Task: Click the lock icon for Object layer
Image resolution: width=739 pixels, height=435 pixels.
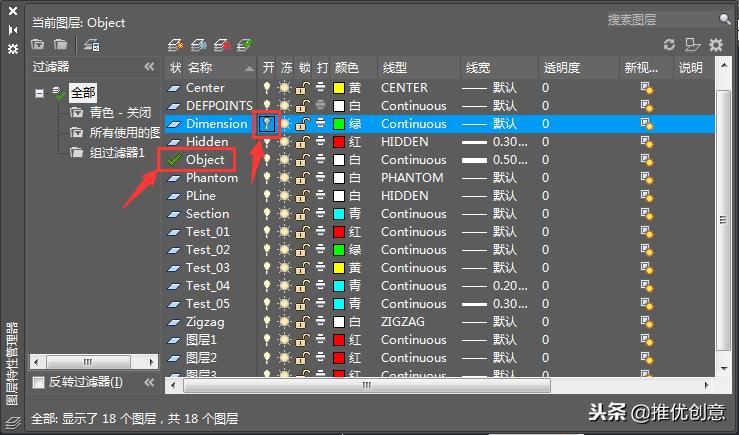Action: pos(303,160)
